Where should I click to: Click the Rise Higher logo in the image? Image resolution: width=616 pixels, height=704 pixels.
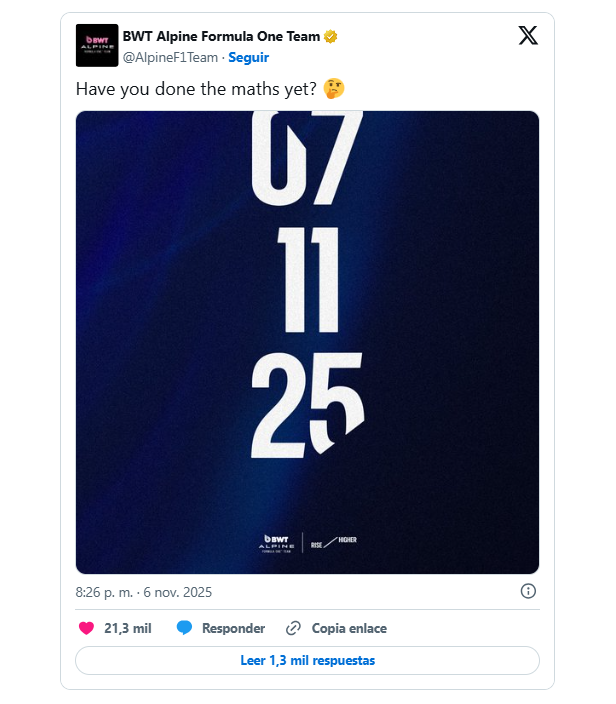coord(333,542)
